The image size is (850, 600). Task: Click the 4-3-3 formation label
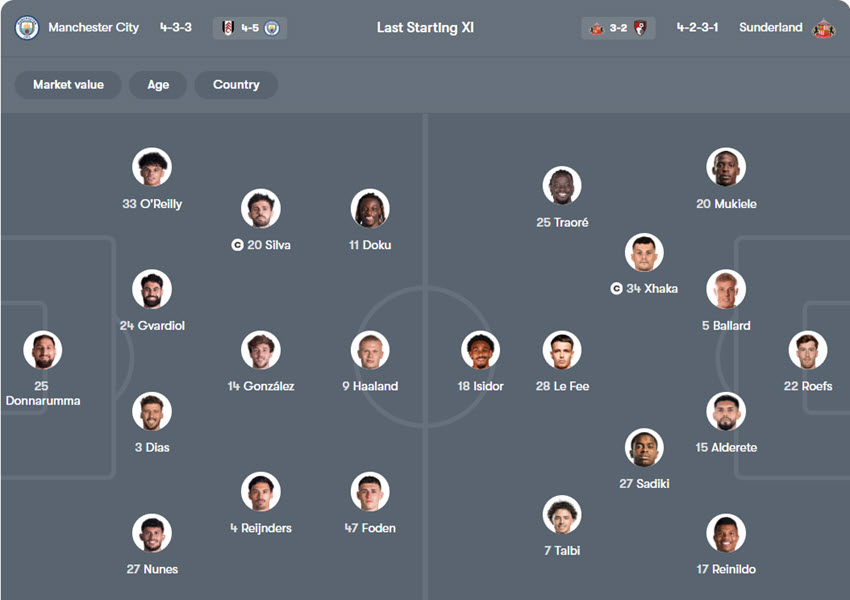pos(176,28)
